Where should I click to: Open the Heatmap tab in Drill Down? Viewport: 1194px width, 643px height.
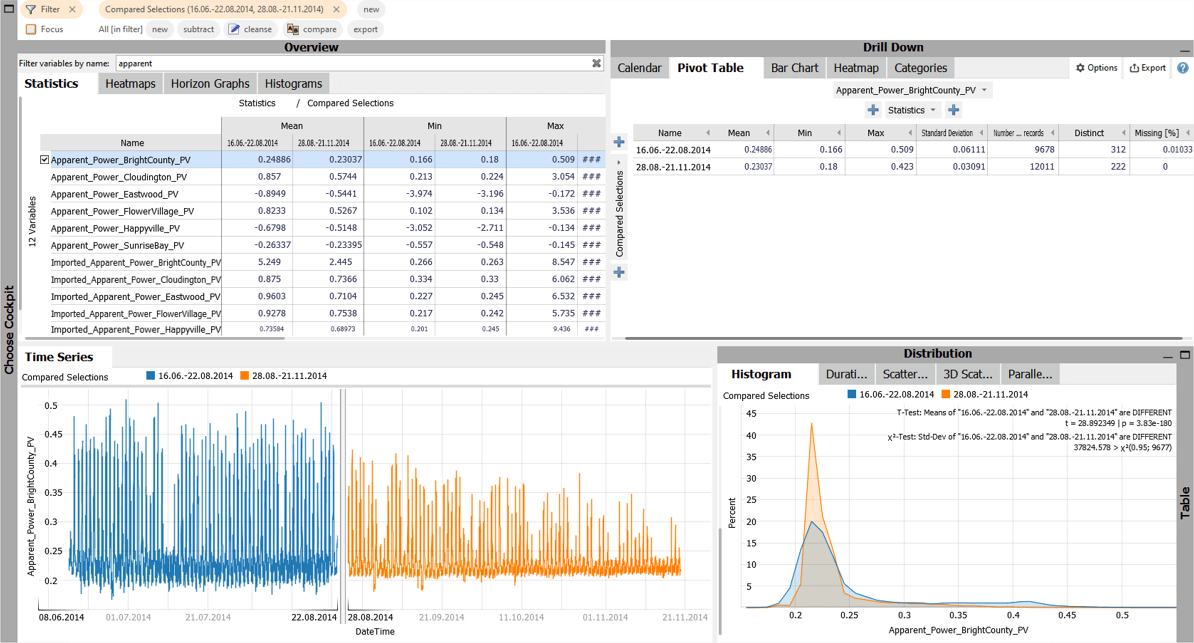coord(856,68)
